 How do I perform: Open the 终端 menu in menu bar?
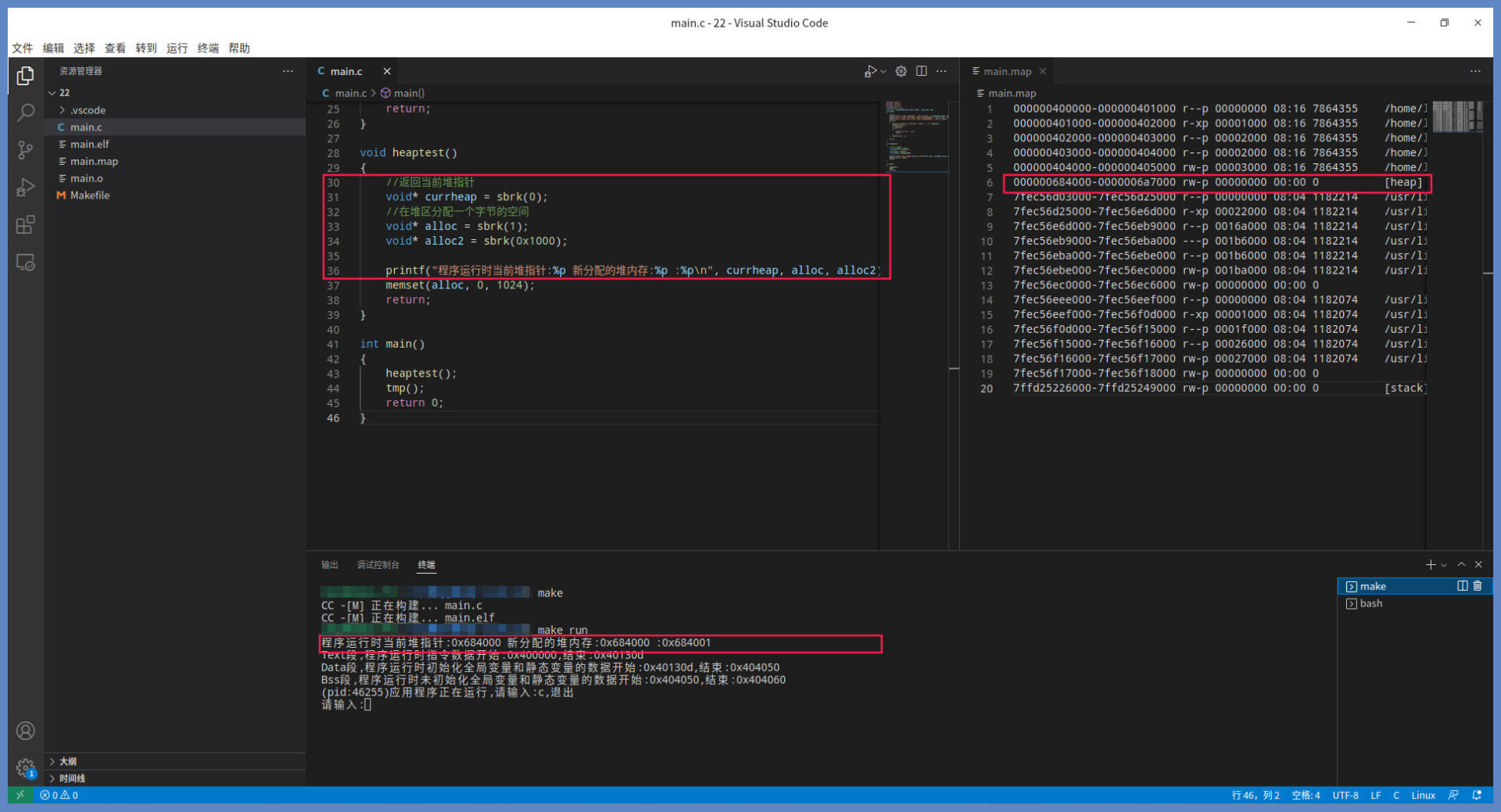click(208, 48)
